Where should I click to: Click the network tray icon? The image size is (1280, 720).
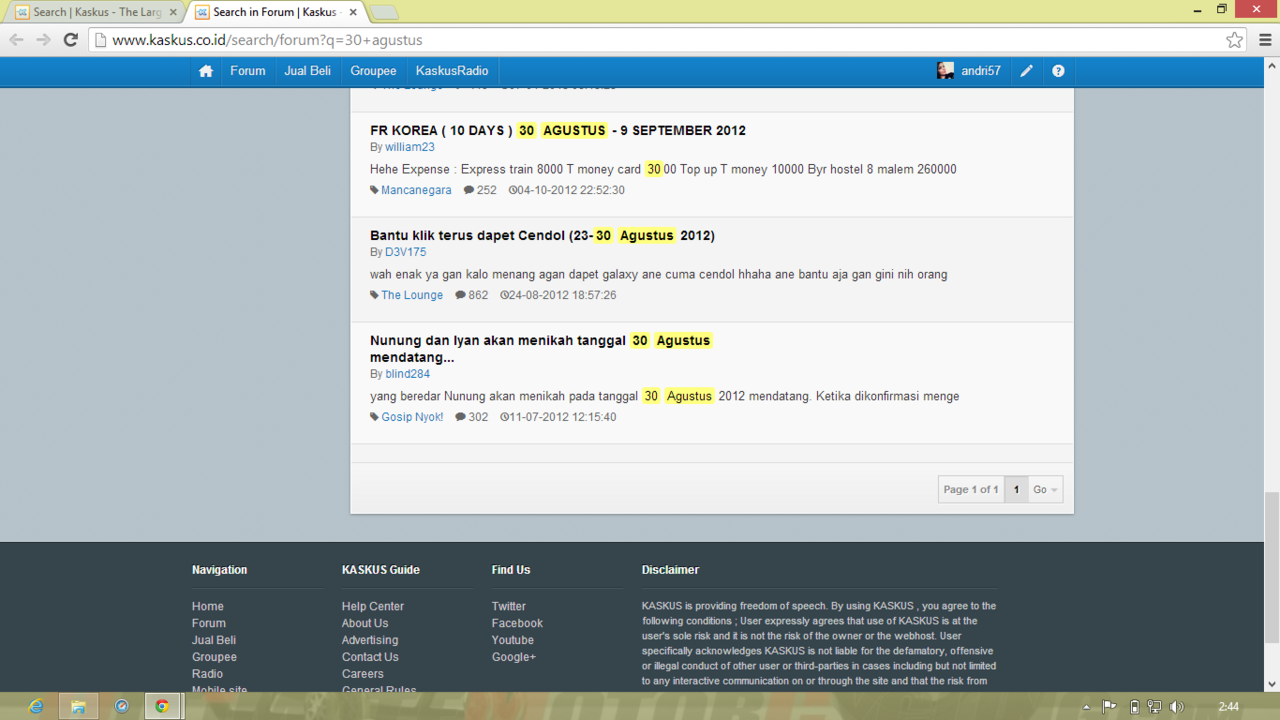(x=1154, y=707)
